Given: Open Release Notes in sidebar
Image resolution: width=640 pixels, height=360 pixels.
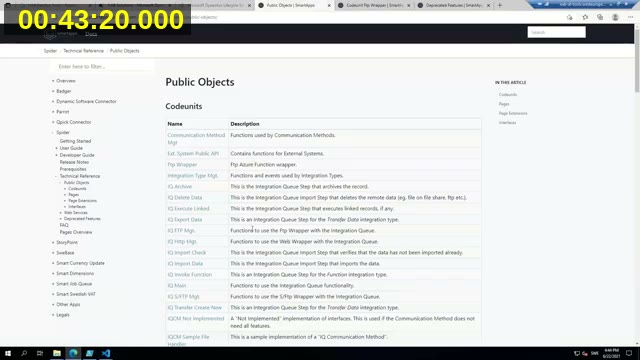Looking at the screenshot, I should click(x=74, y=162).
